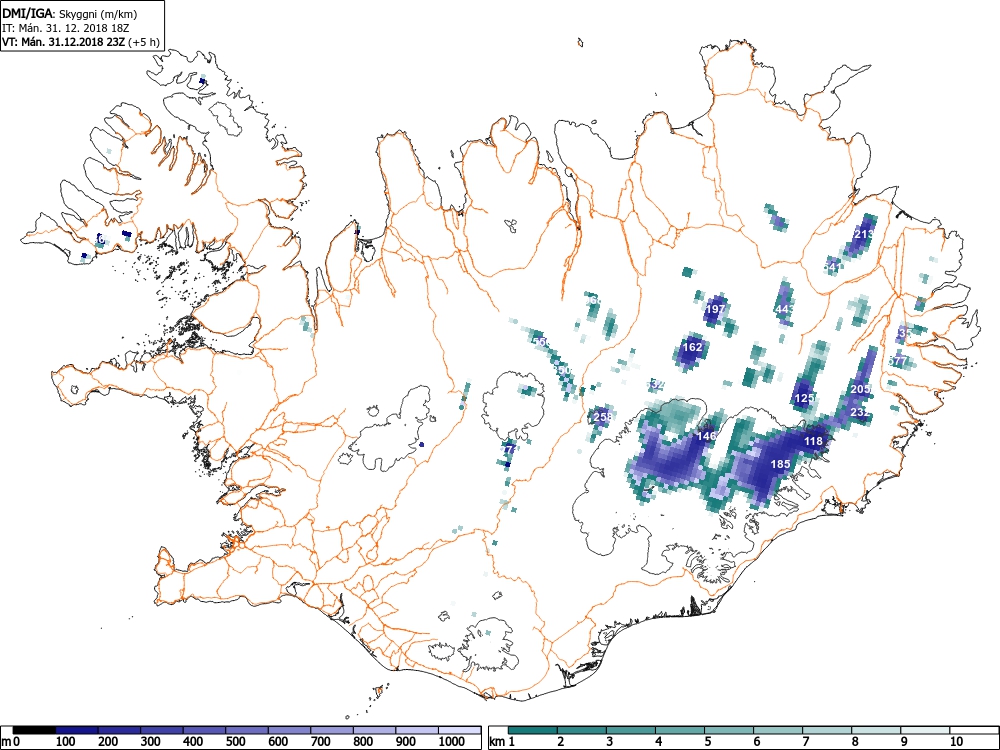
Task: Click the black 0–100 m legend swatch
Action: coord(34,730)
